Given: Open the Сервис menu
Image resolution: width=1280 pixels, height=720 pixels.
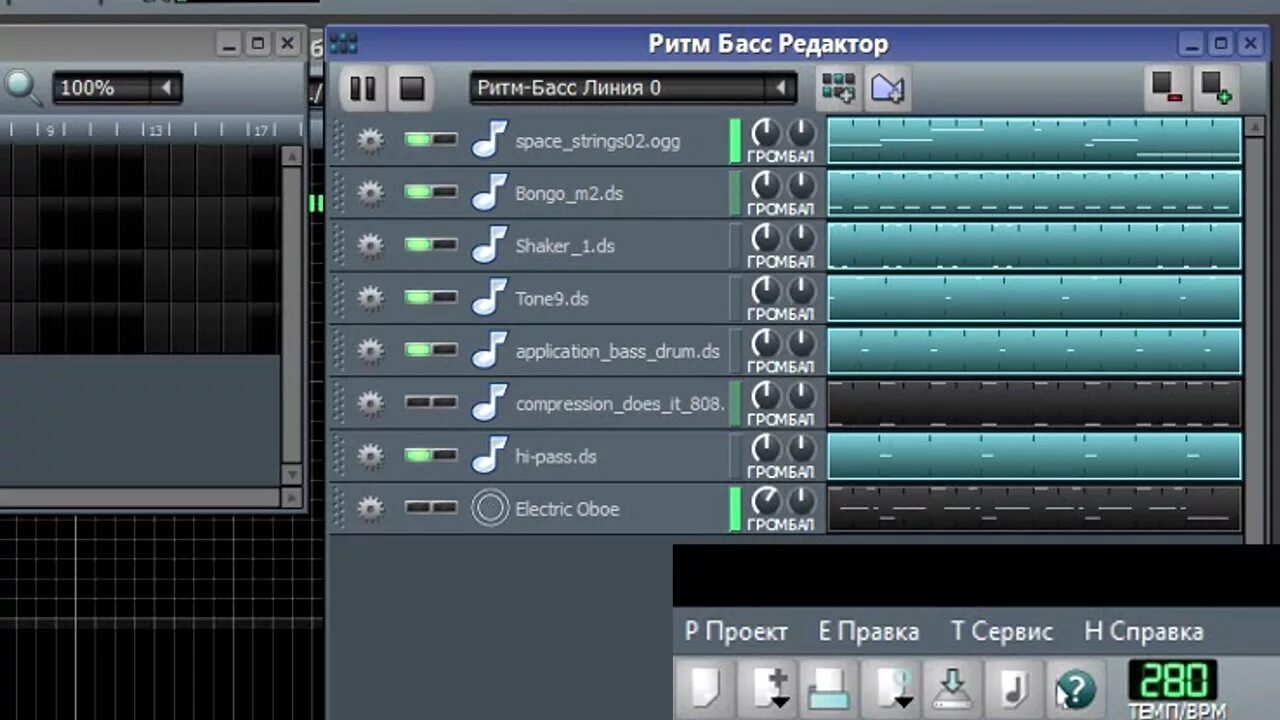Looking at the screenshot, I should 1002,632.
